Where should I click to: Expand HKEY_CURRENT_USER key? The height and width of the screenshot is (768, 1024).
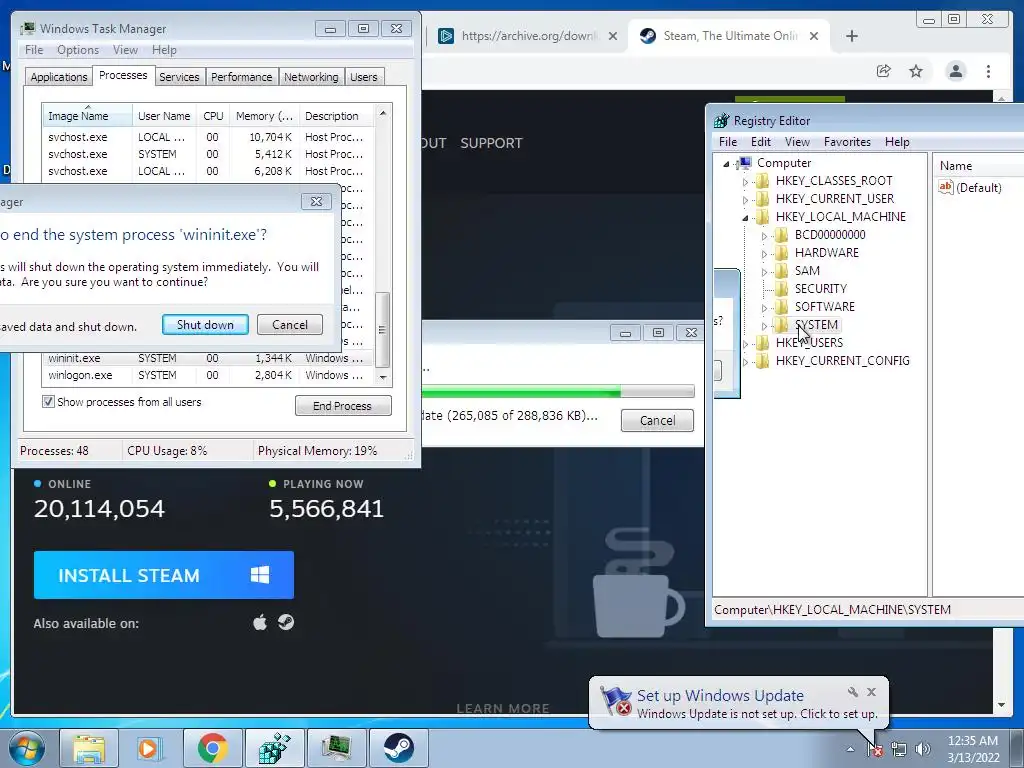(x=745, y=199)
